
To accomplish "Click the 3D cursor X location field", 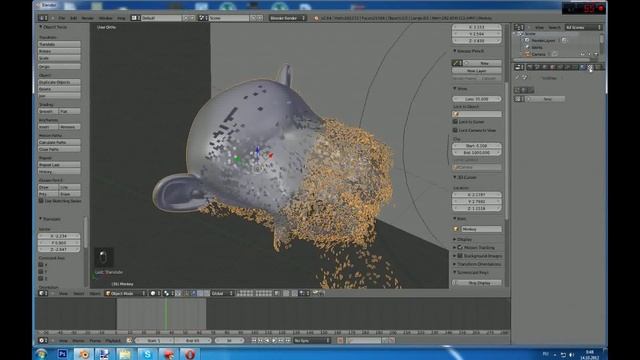I will (477, 195).
